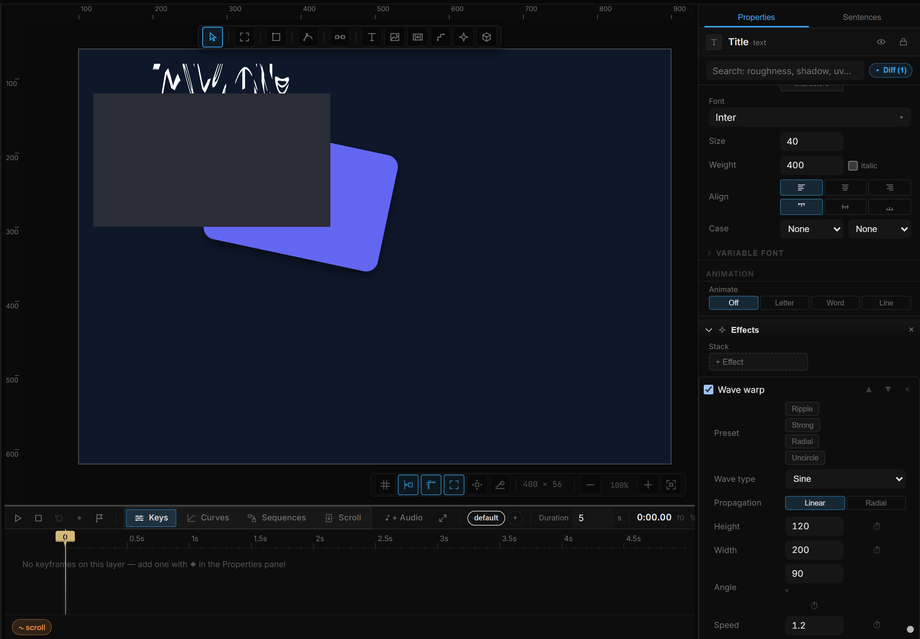Select the Text tool
This screenshot has width=920, height=639.
pos(371,37)
